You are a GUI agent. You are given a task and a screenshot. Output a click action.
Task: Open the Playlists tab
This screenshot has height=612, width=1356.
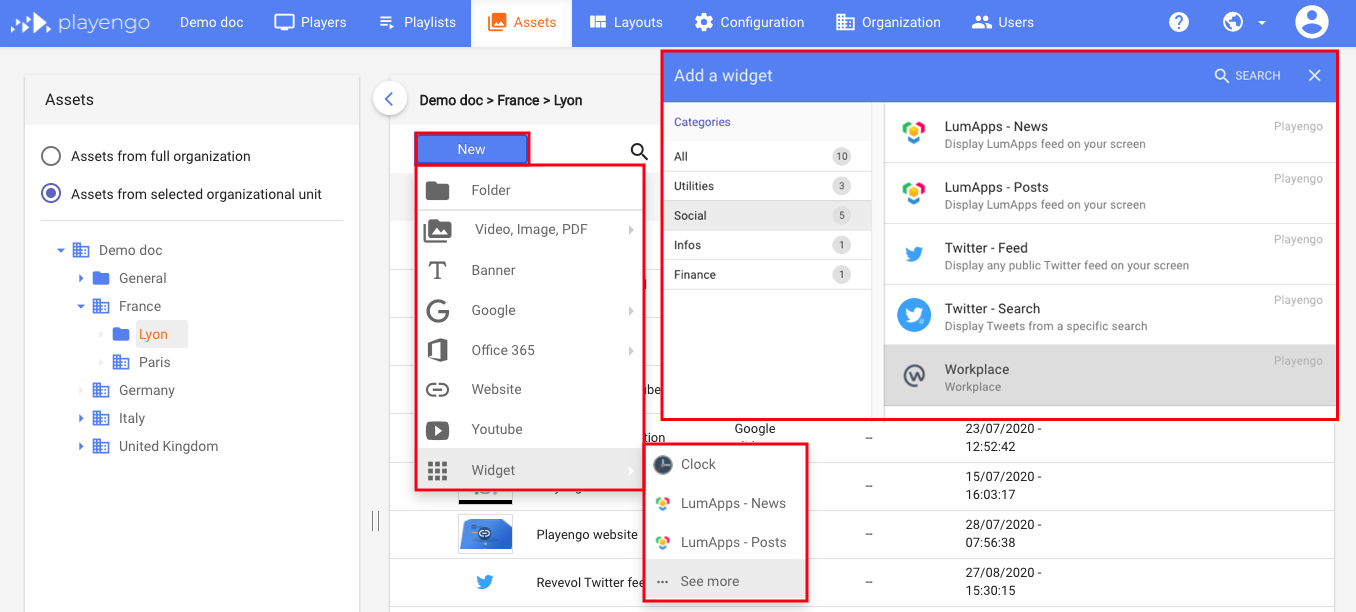coord(417,22)
